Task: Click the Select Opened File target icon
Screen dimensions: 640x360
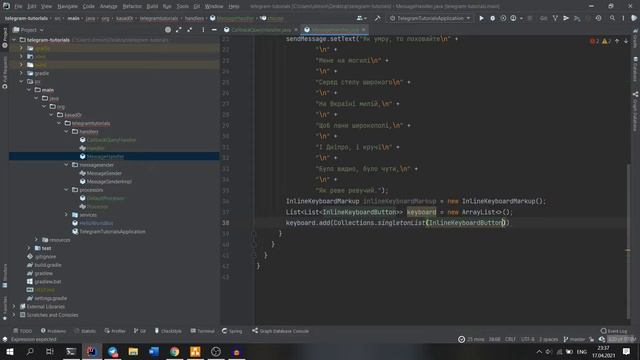Action: (168, 30)
